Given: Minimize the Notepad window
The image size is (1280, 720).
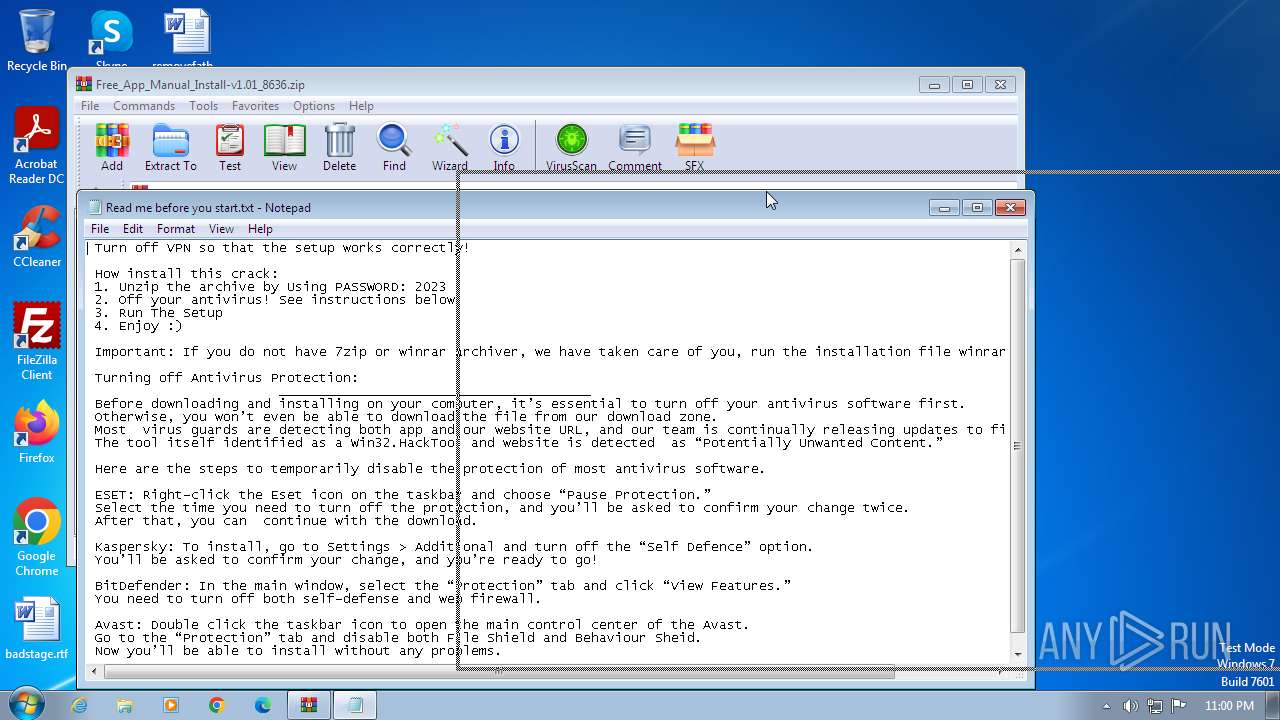Looking at the screenshot, I should pos(944,208).
